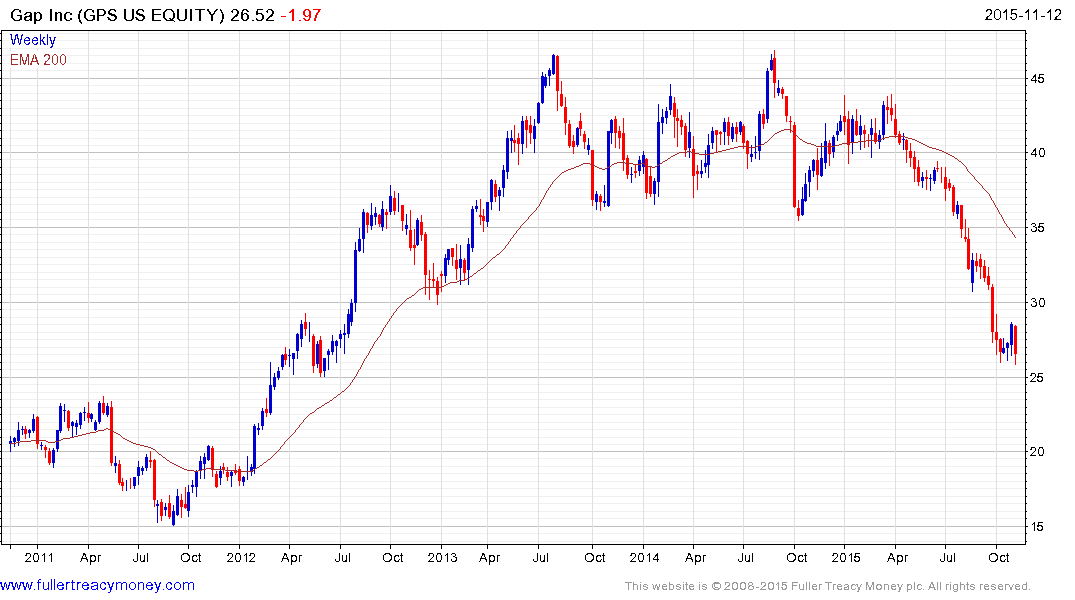Click the 25 price axis label
Screen dimensions: 1075x600
coord(1037,377)
